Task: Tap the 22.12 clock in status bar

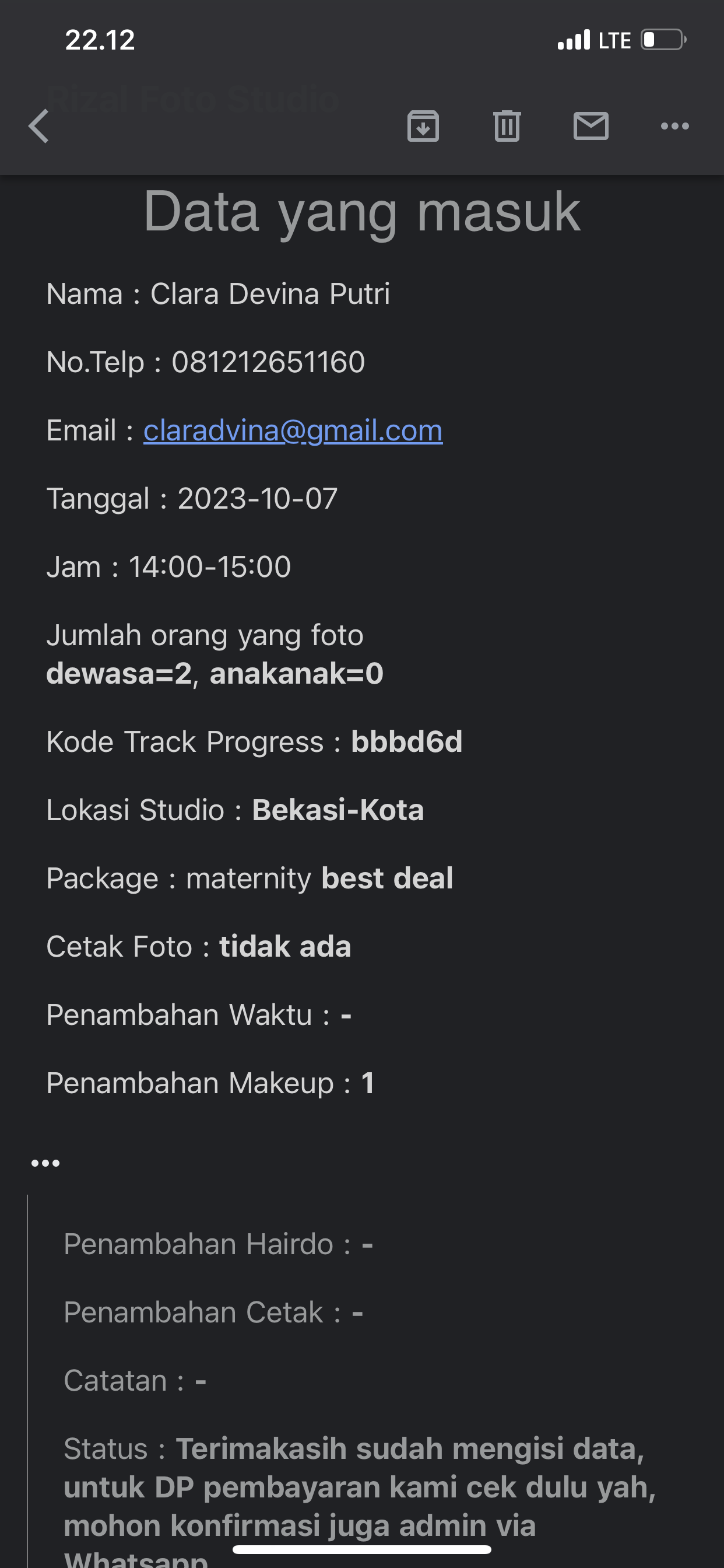Action: click(100, 40)
